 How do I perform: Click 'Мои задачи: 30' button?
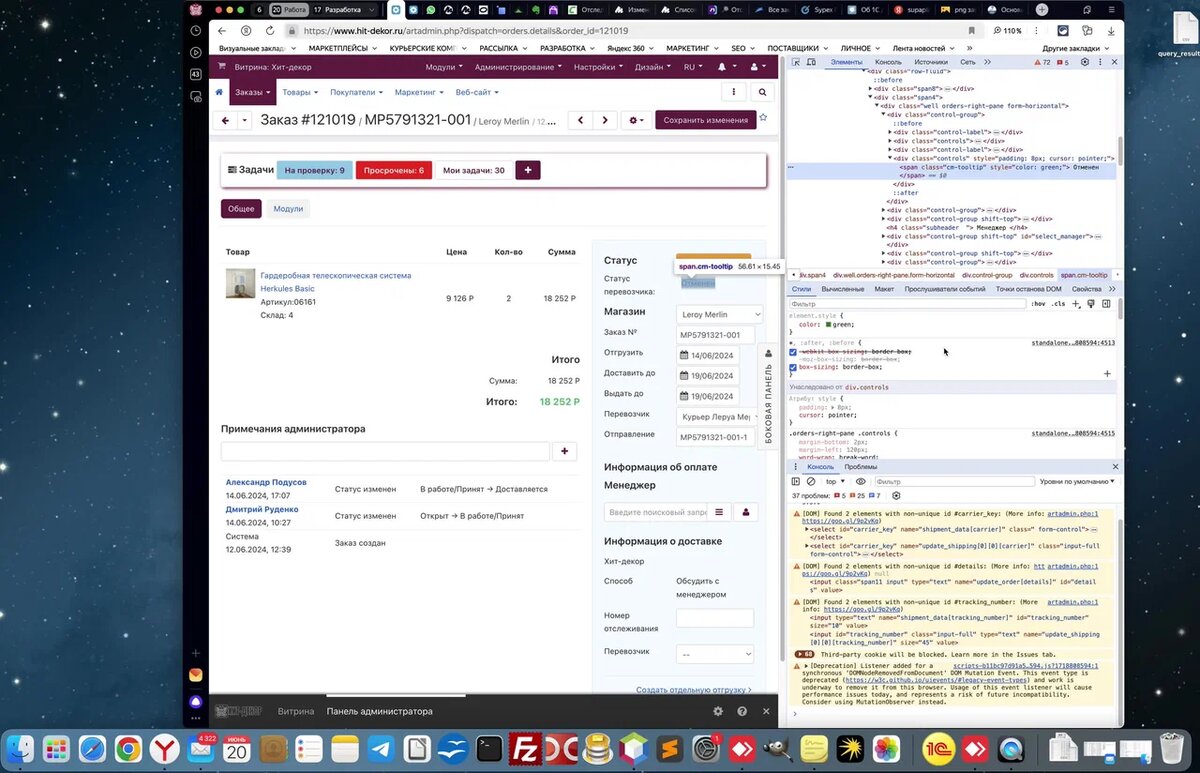[x=474, y=170]
